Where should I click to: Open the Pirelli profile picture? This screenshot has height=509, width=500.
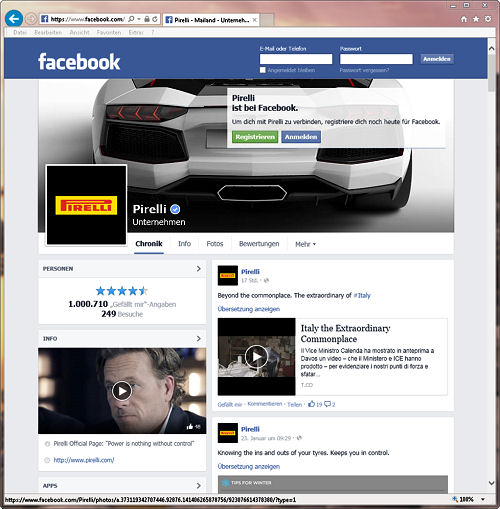[86, 205]
